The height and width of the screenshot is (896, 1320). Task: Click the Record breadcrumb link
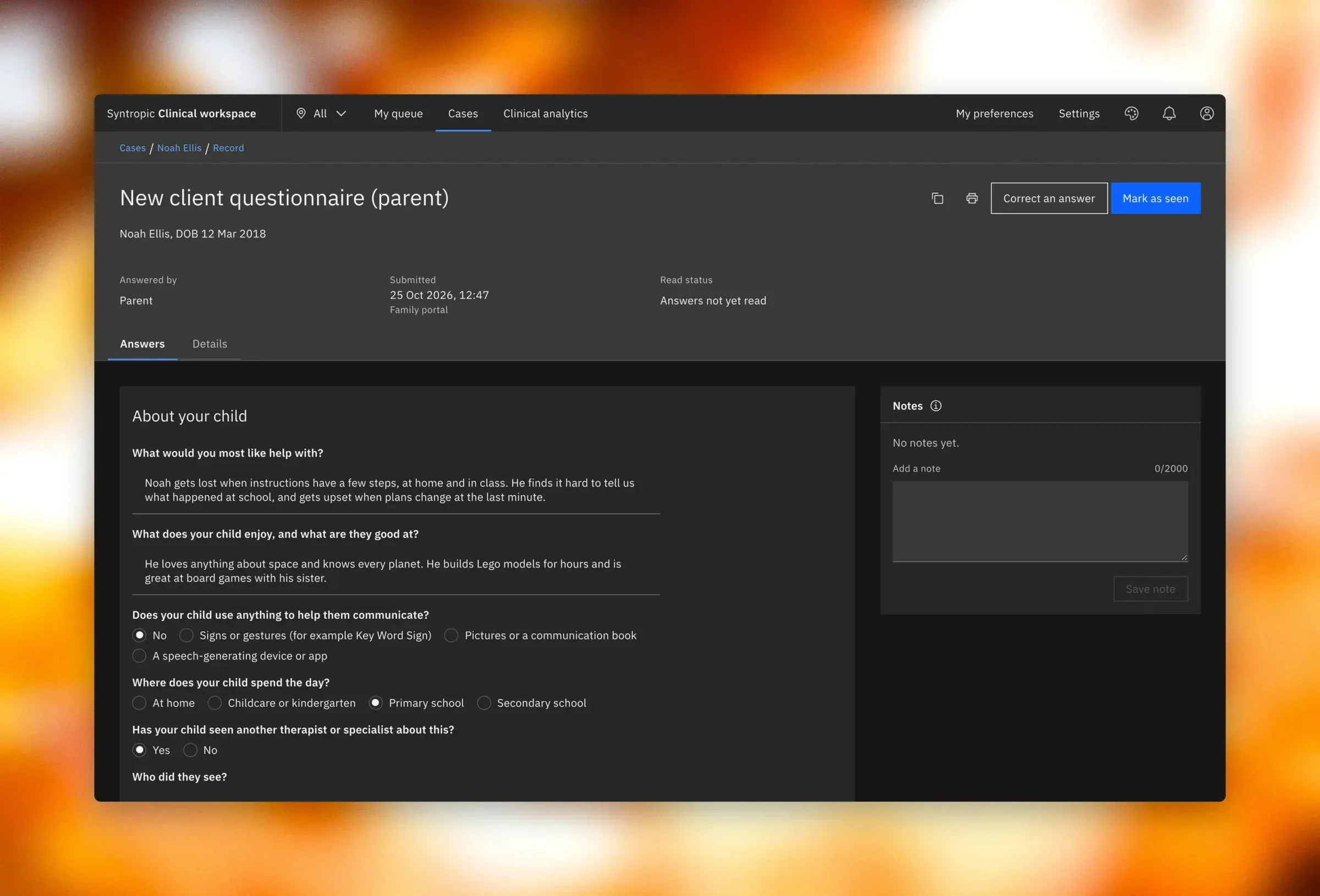[x=228, y=148]
